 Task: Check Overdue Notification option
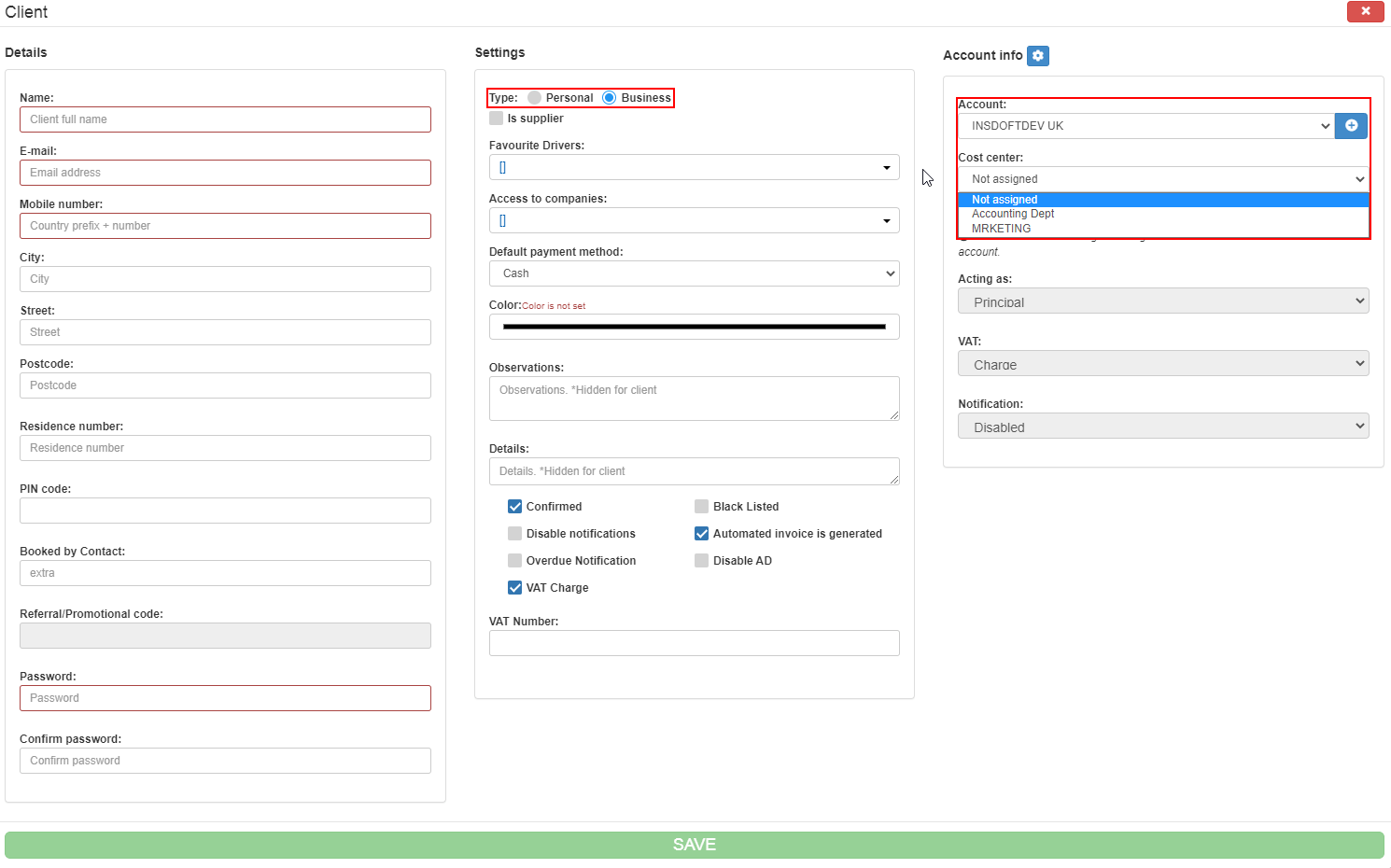point(514,561)
